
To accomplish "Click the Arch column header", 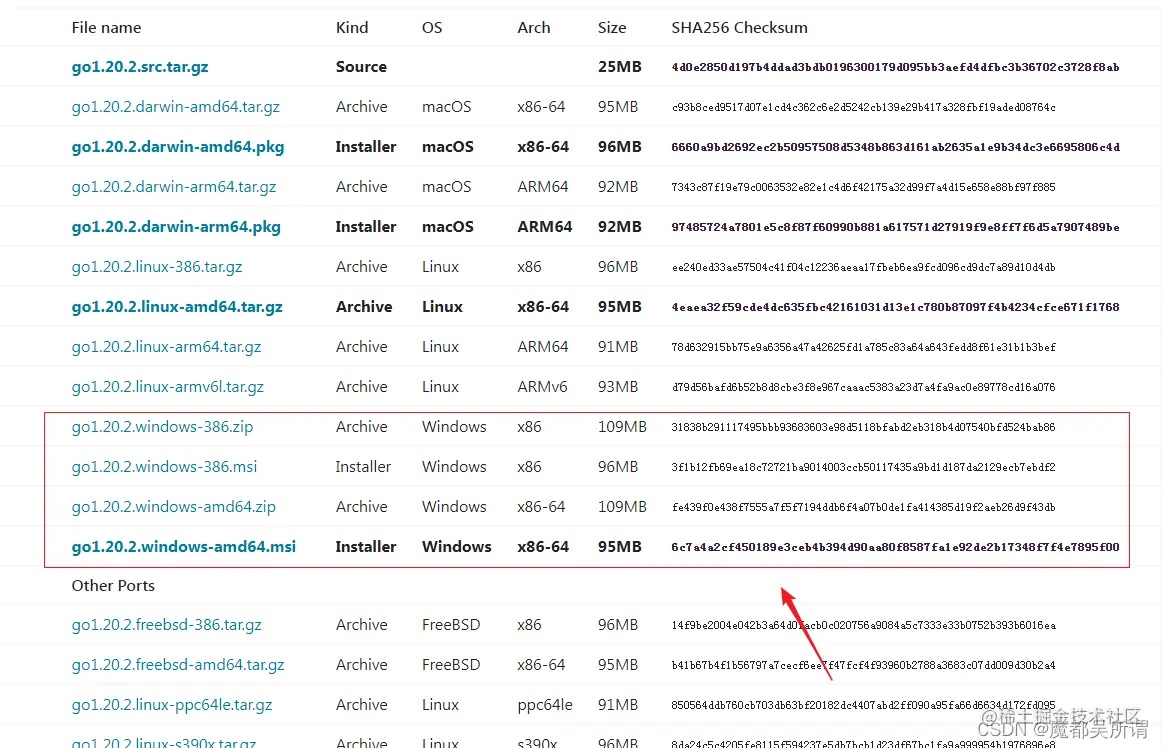I will click(533, 28).
